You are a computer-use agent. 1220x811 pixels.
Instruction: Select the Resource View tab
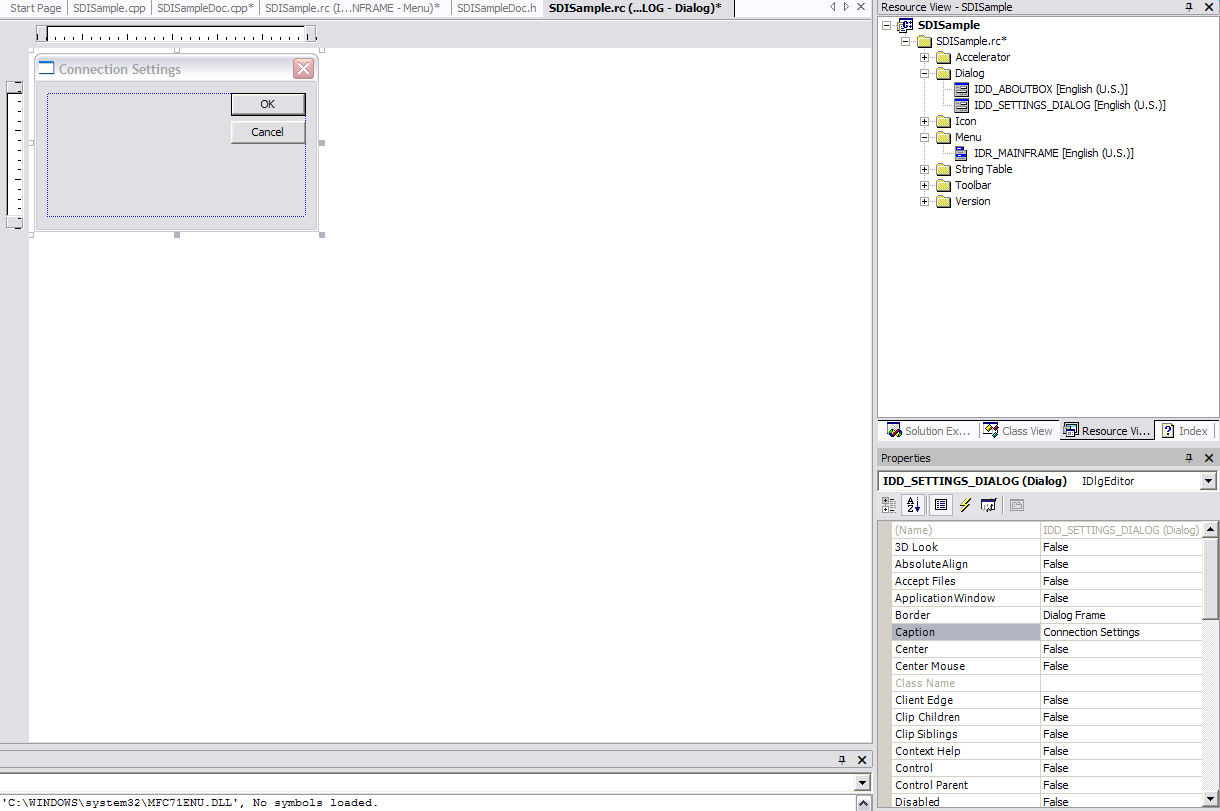(1107, 431)
